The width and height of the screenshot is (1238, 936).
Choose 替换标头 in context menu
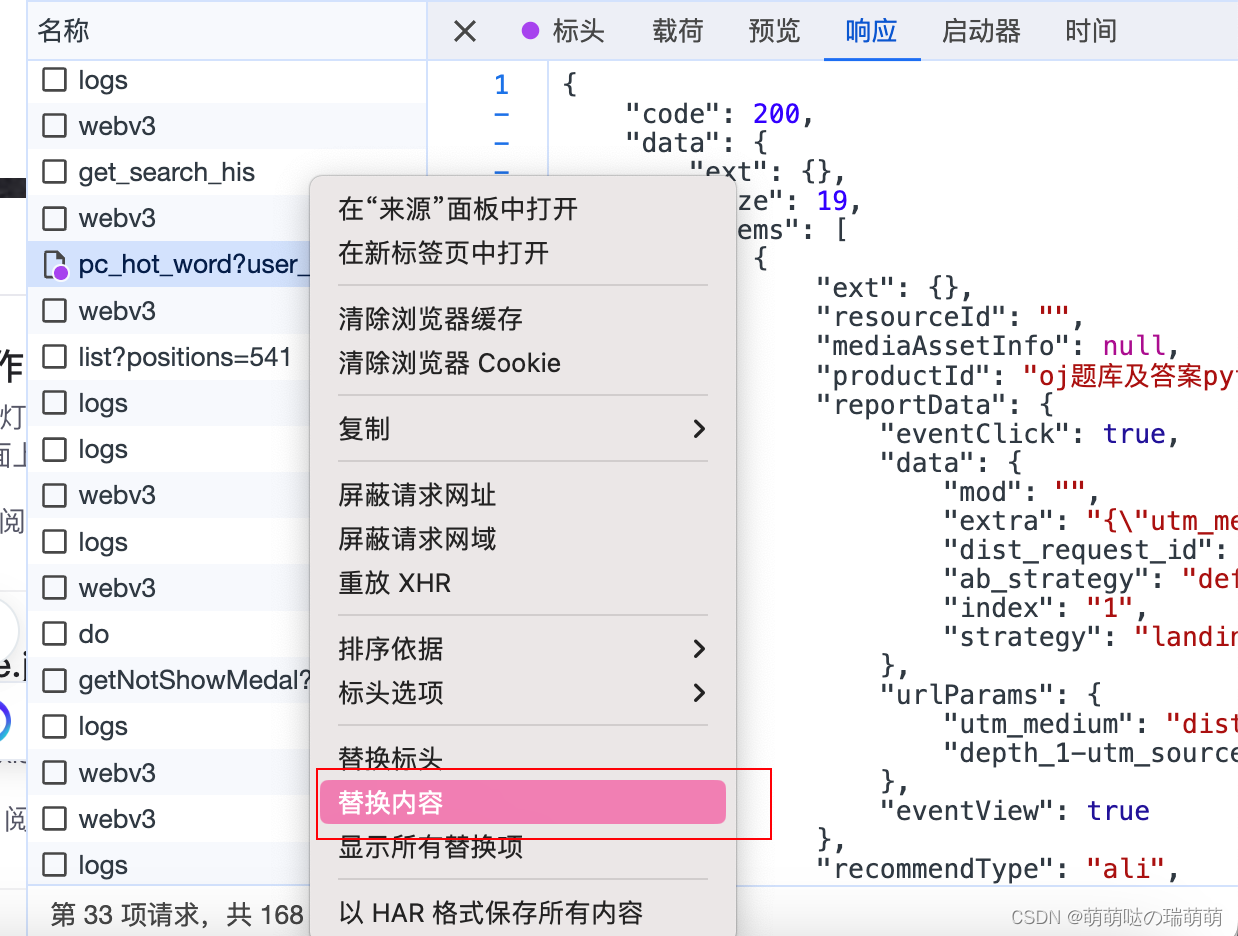(x=522, y=759)
